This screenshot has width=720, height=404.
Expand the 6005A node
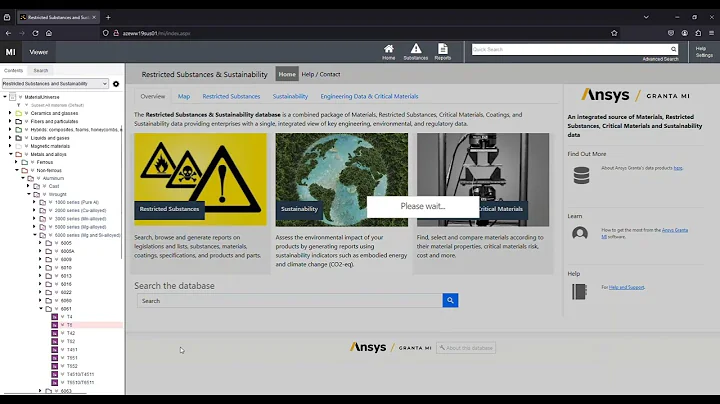click(40, 251)
